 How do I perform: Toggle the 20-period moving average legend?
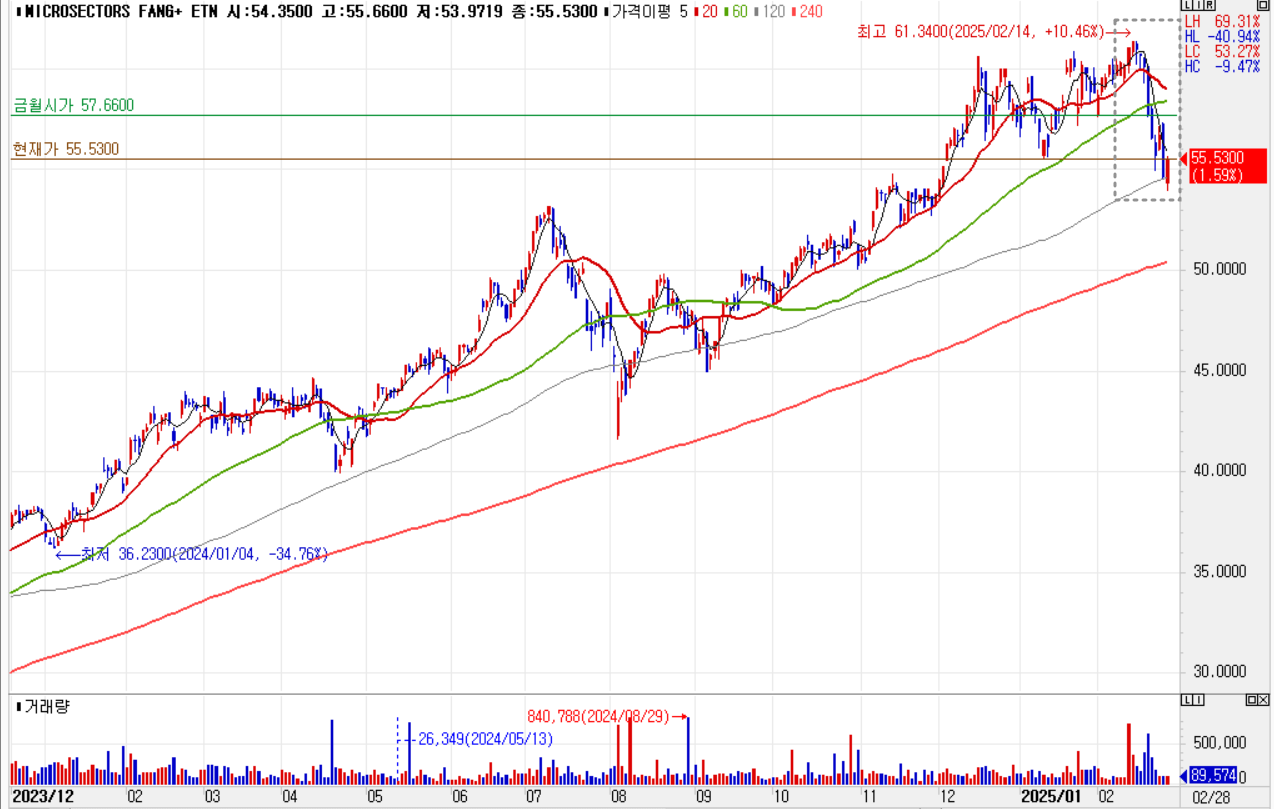(x=707, y=12)
